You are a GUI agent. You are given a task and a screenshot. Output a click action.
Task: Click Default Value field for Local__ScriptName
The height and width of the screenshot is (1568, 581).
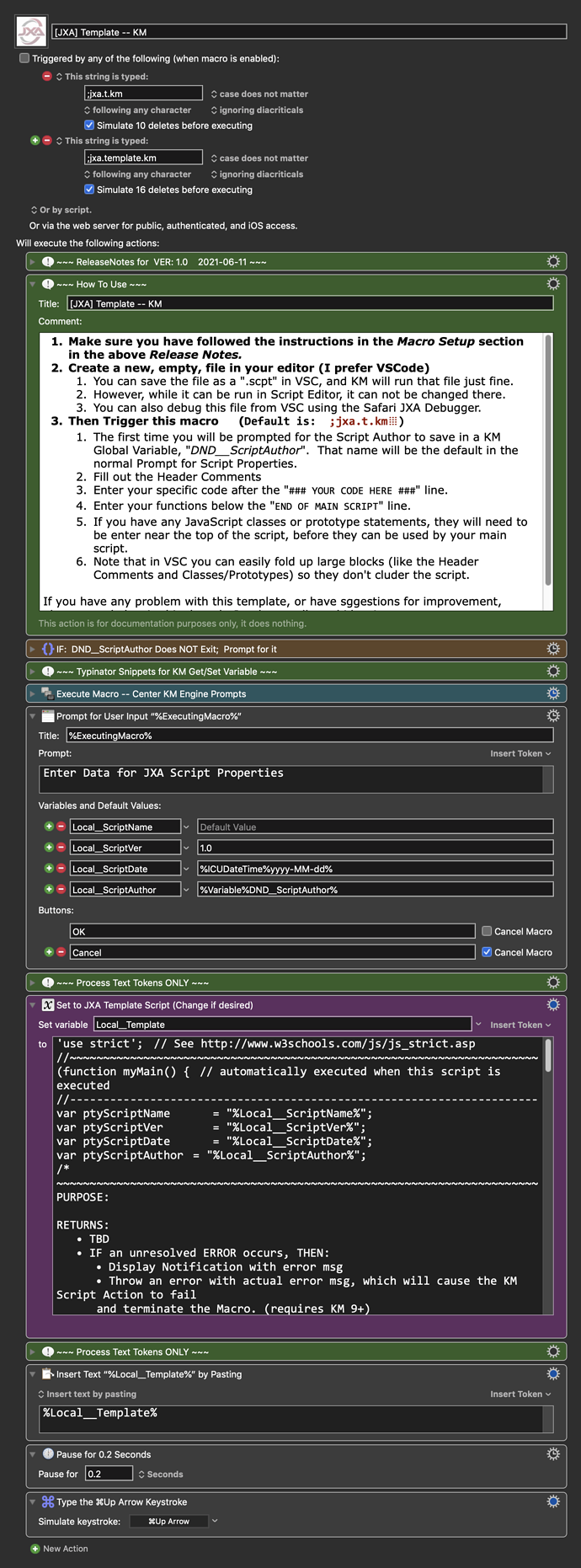375,827
